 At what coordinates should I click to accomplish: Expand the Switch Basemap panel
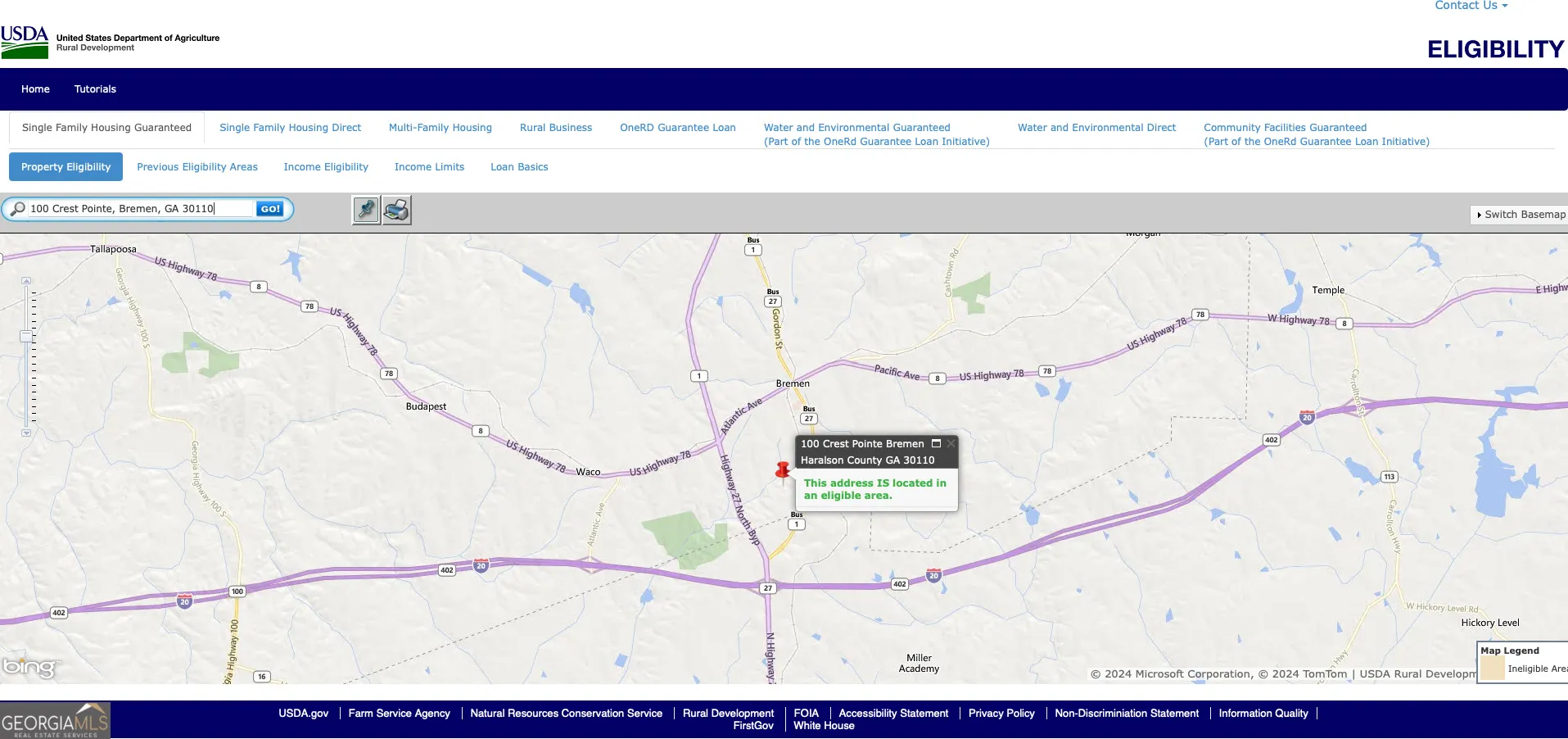coord(1519,215)
